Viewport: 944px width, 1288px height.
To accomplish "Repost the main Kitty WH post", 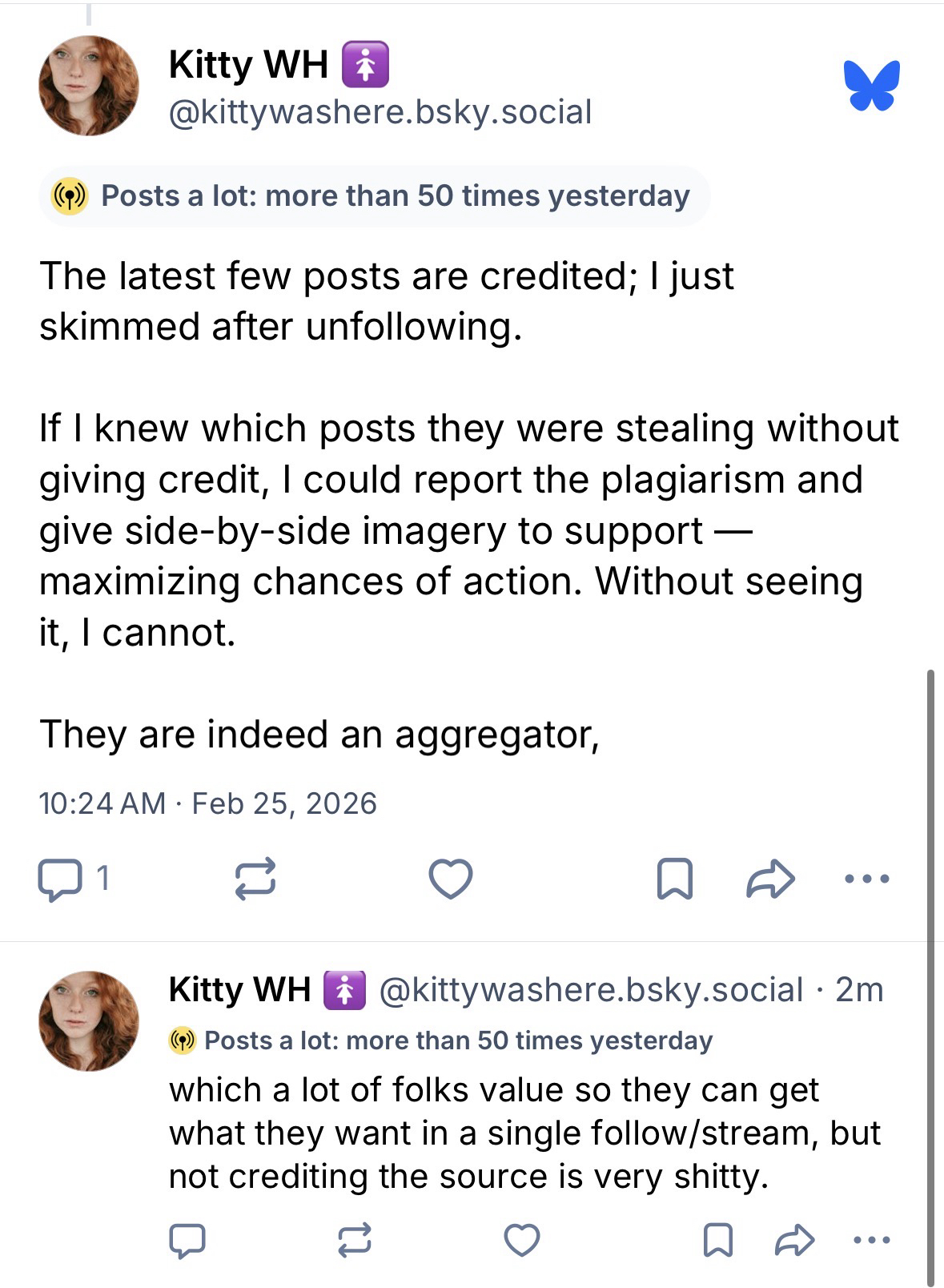I will [x=255, y=879].
